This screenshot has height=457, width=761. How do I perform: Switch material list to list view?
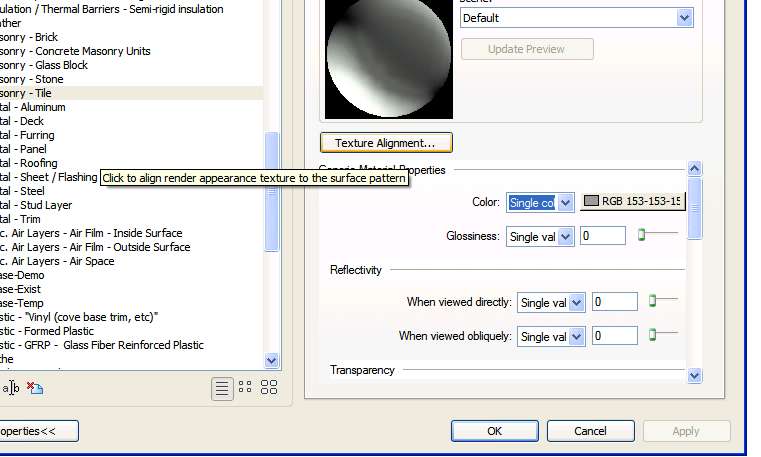click(x=222, y=389)
